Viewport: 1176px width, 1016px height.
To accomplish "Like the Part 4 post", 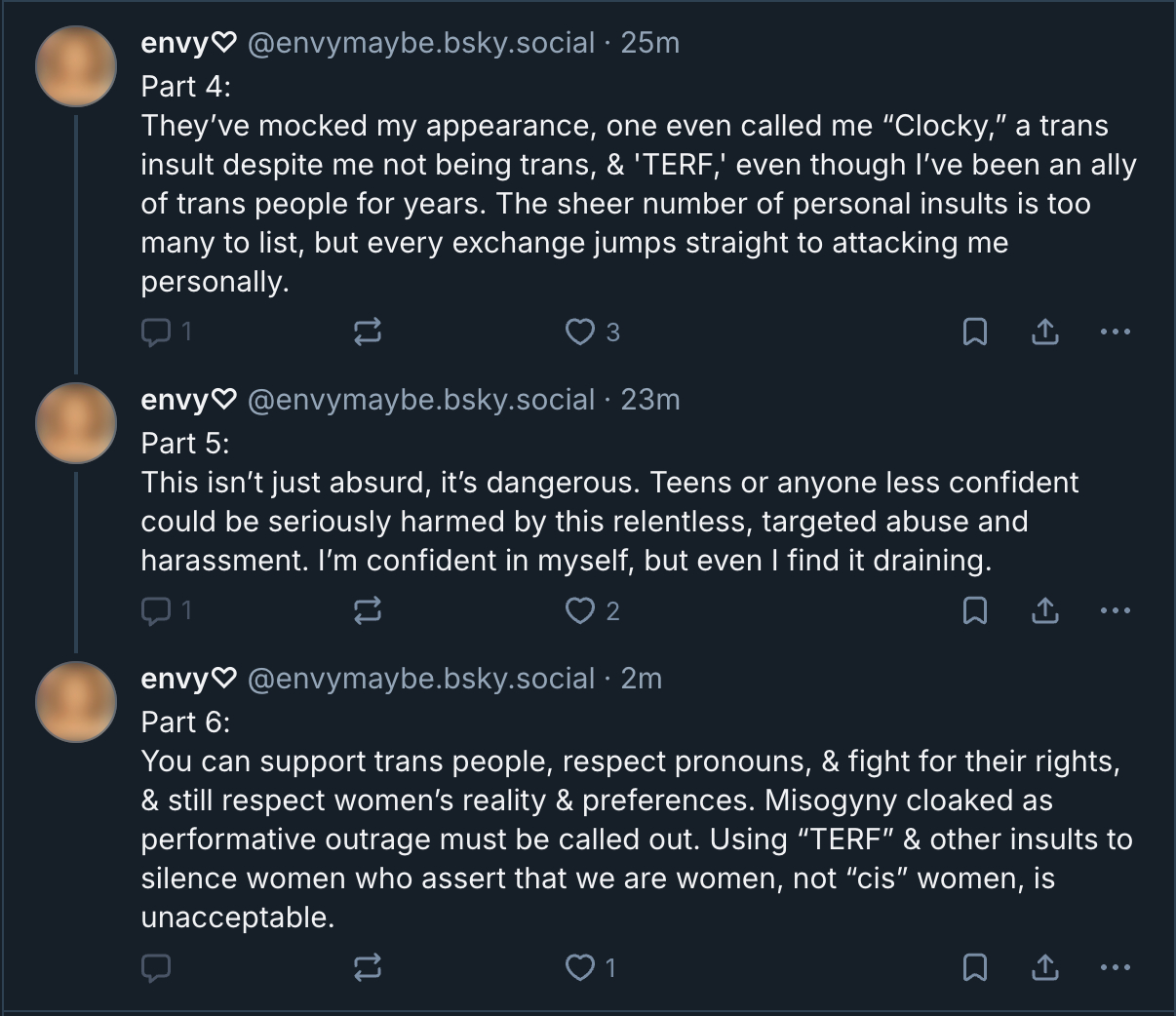I will [580, 332].
